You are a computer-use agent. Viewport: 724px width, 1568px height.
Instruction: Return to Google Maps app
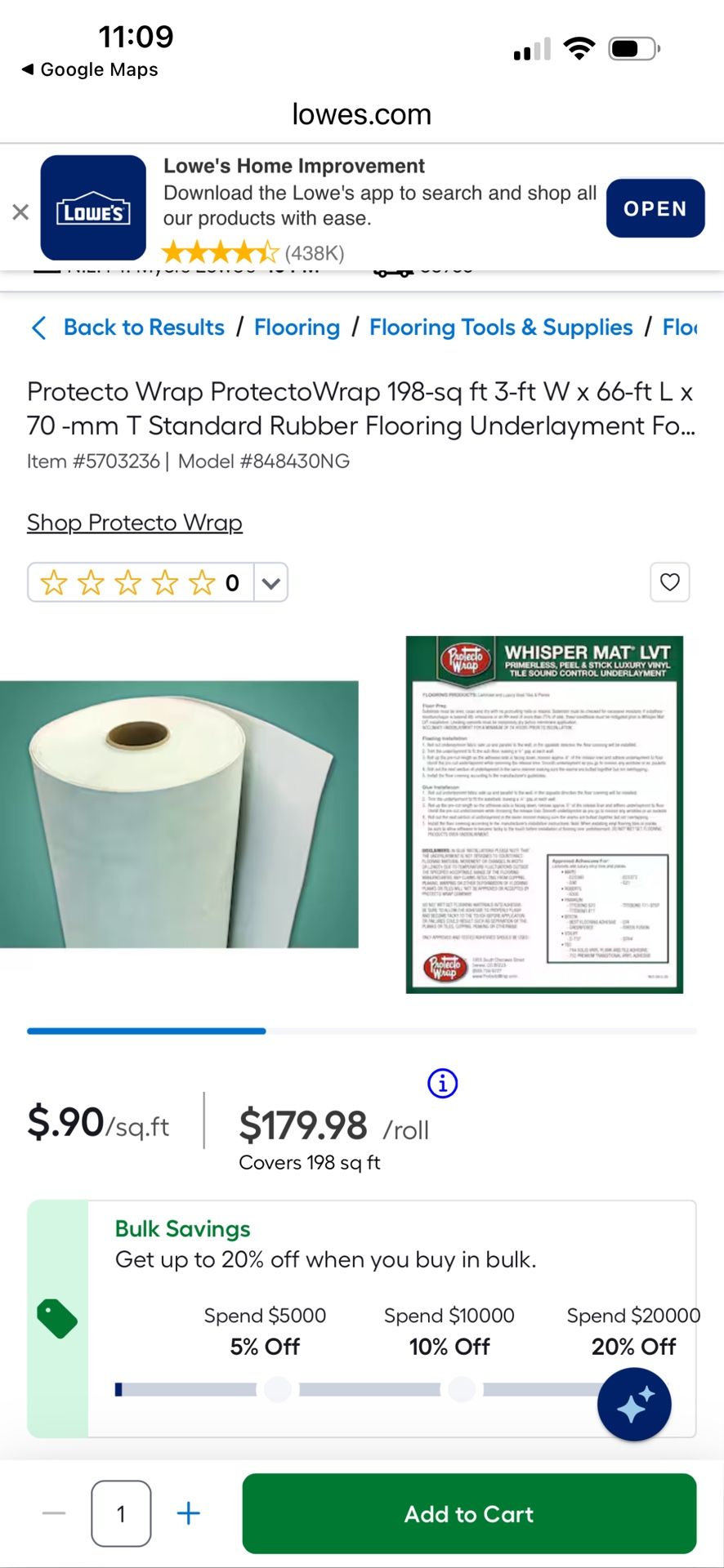pos(90,69)
